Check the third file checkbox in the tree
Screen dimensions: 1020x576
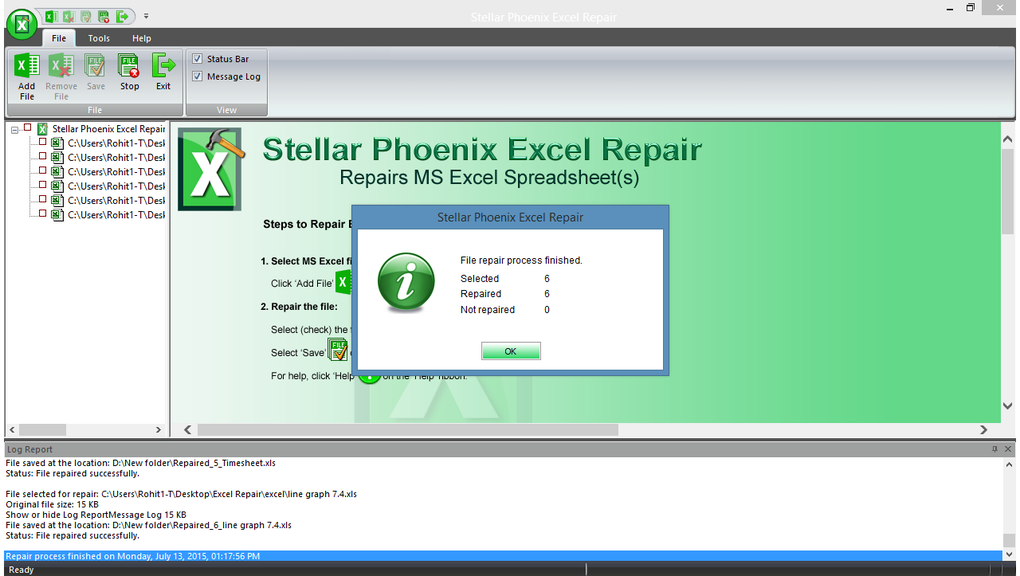pos(42,171)
